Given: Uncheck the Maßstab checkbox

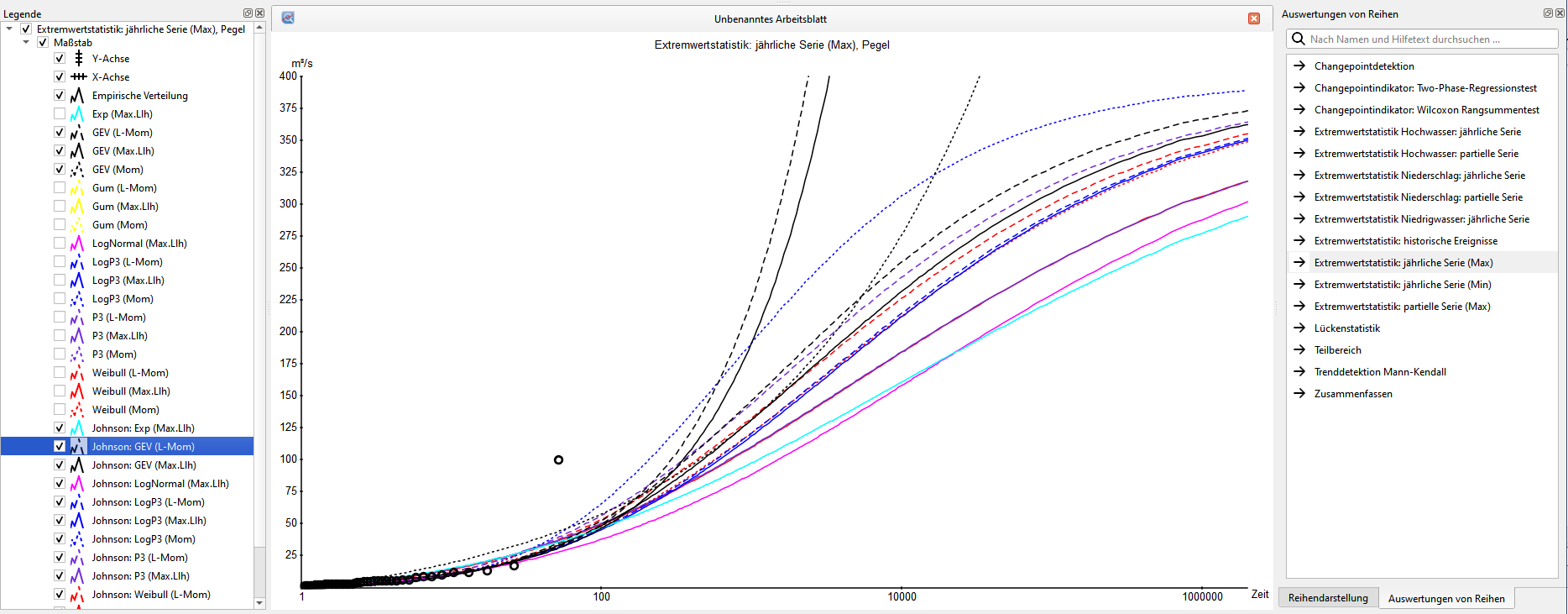Looking at the screenshot, I should point(43,43).
